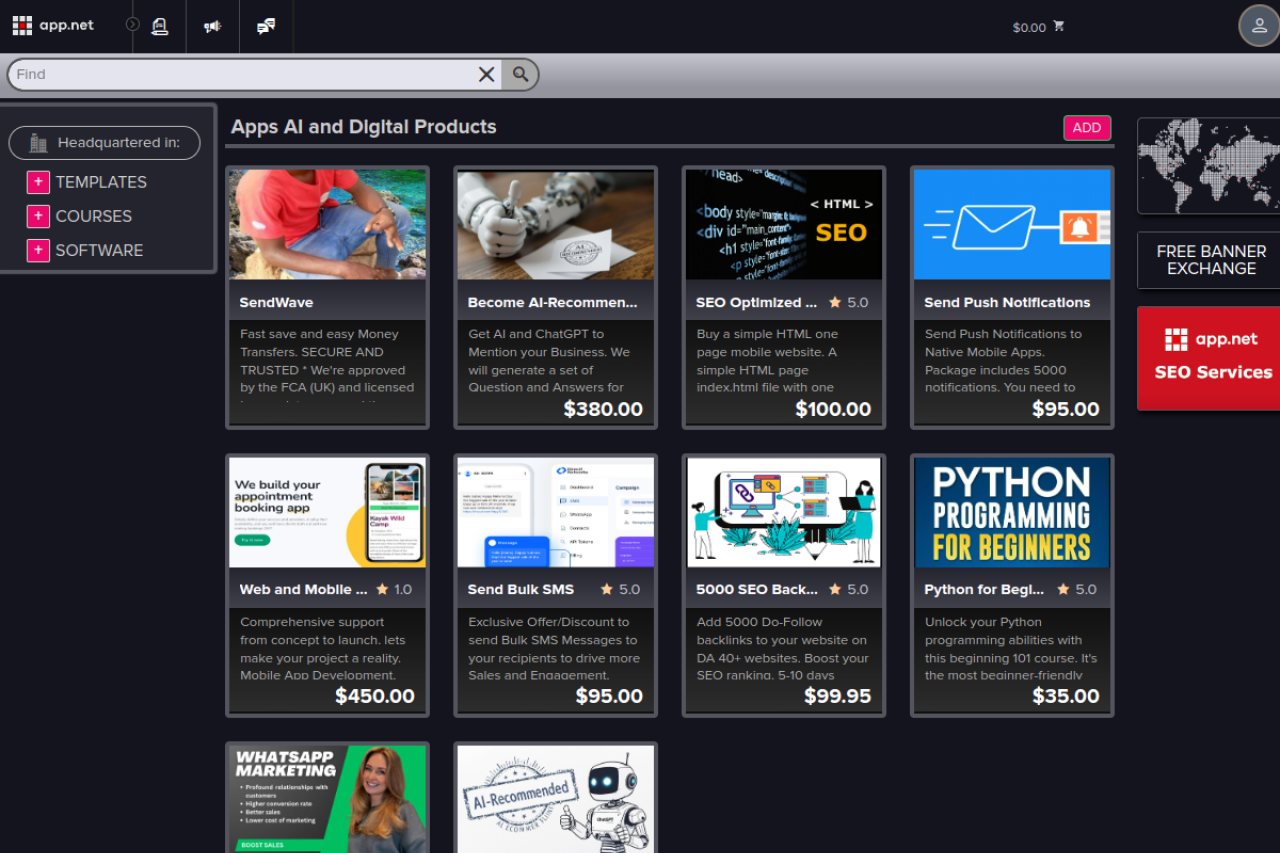The image size is (1280, 853).
Task: Click the laptop apps icon in header
Action: coord(160,27)
